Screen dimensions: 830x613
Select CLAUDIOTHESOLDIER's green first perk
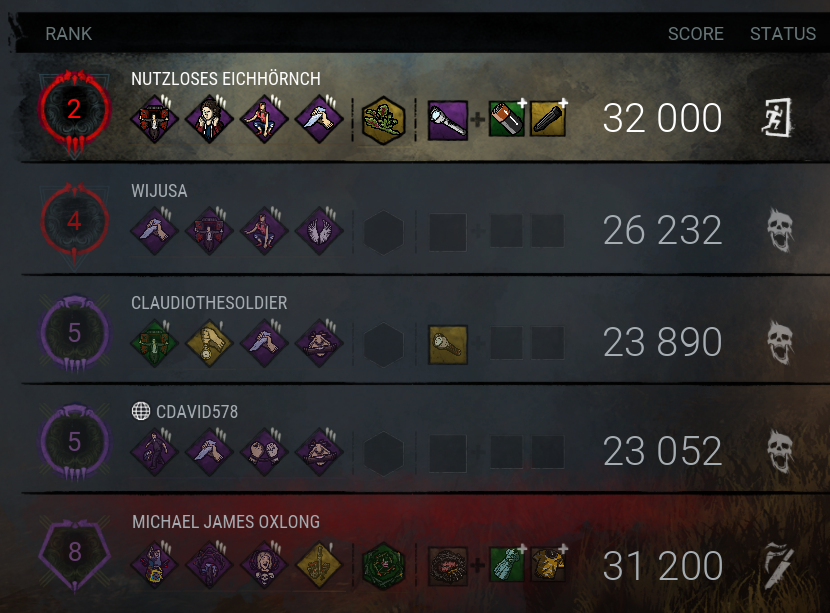(155, 342)
